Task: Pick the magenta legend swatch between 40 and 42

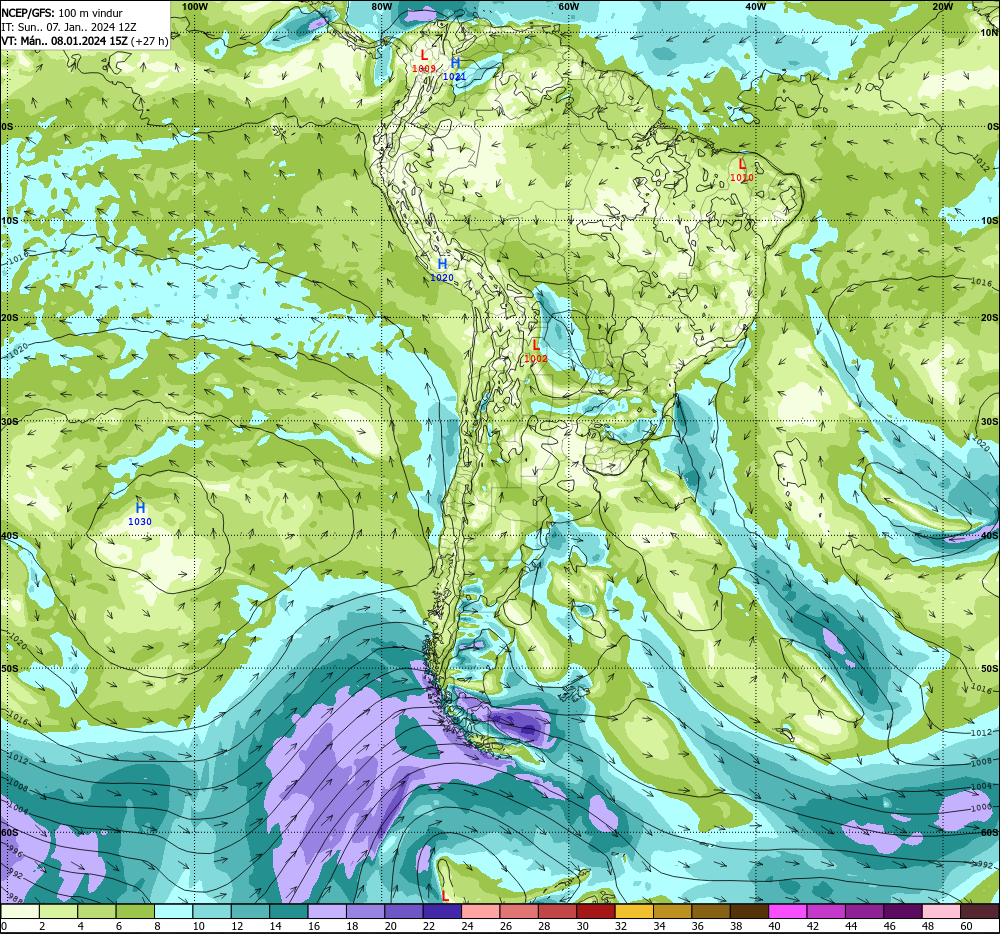Action: click(788, 911)
